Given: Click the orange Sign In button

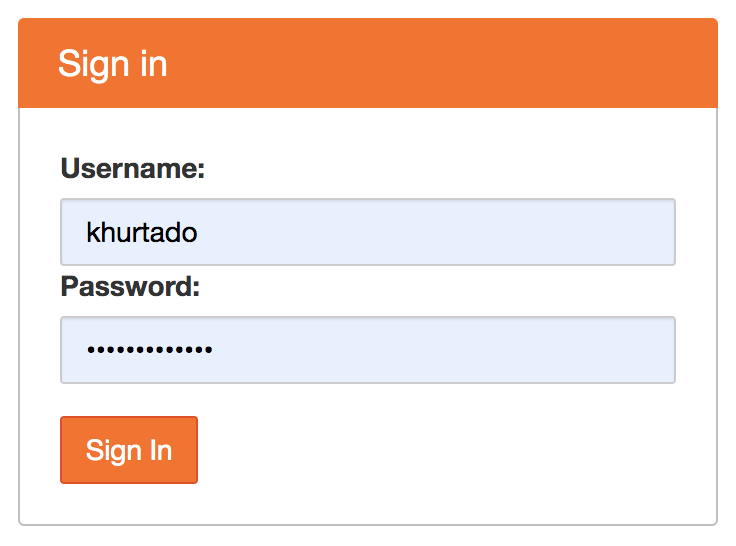Looking at the screenshot, I should point(129,450).
